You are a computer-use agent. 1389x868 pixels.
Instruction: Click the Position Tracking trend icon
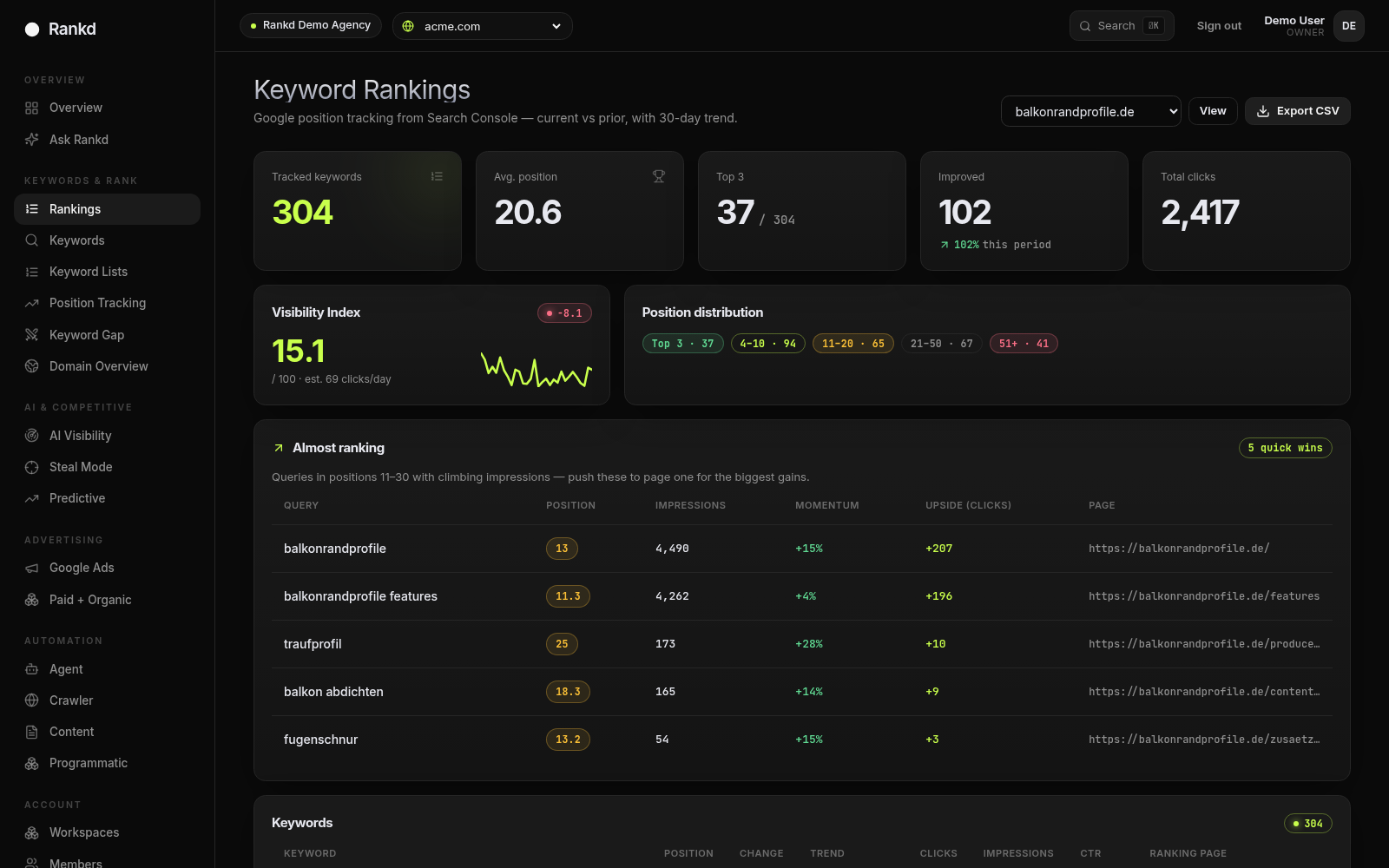32,303
